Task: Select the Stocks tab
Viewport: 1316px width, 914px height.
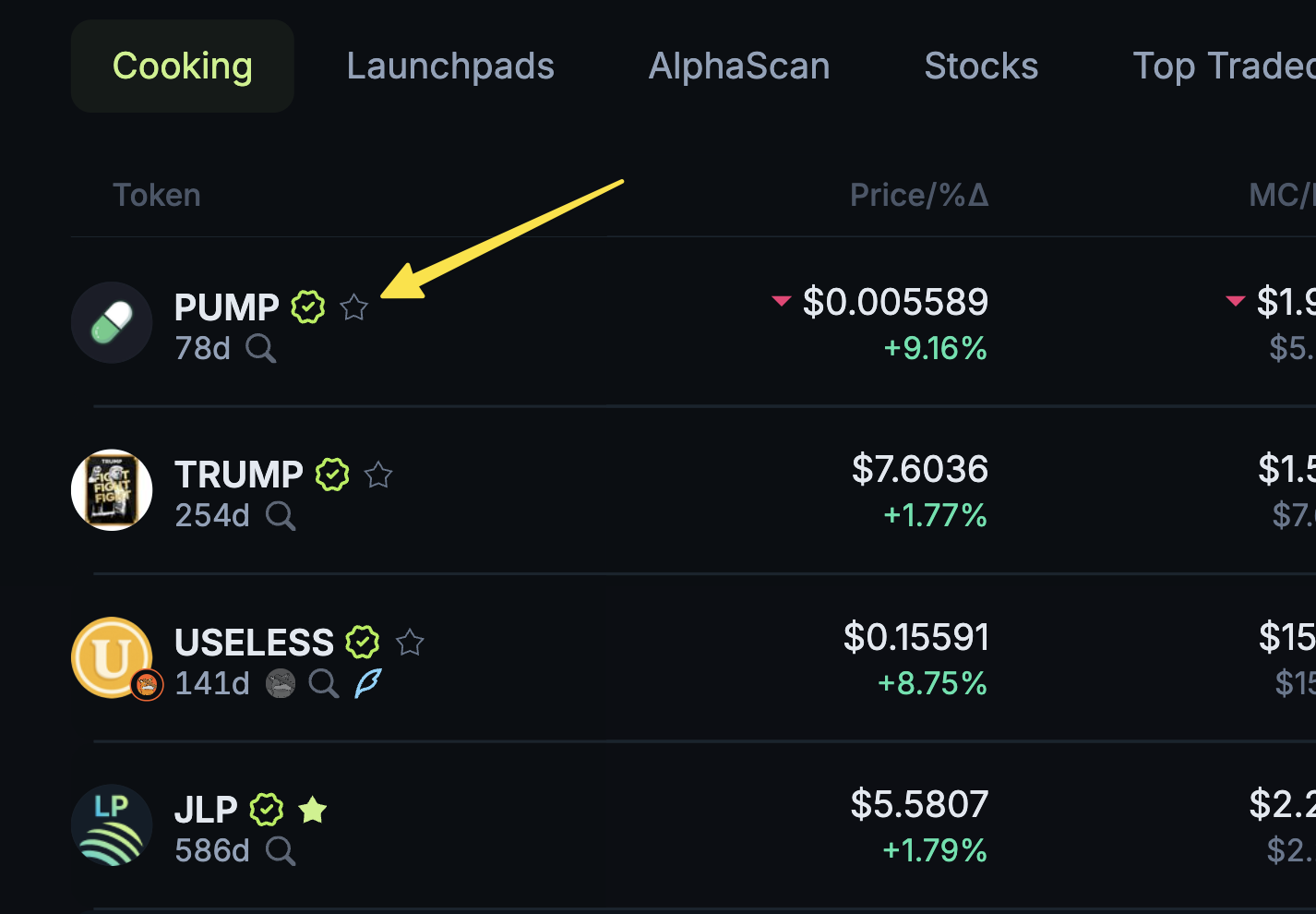Action: coord(981,66)
